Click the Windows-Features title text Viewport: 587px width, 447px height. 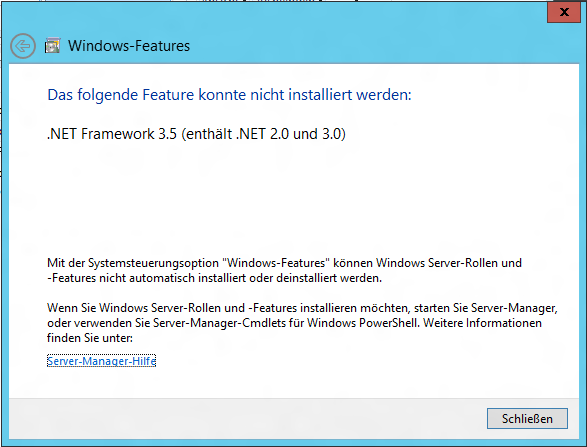(x=129, y=46)
